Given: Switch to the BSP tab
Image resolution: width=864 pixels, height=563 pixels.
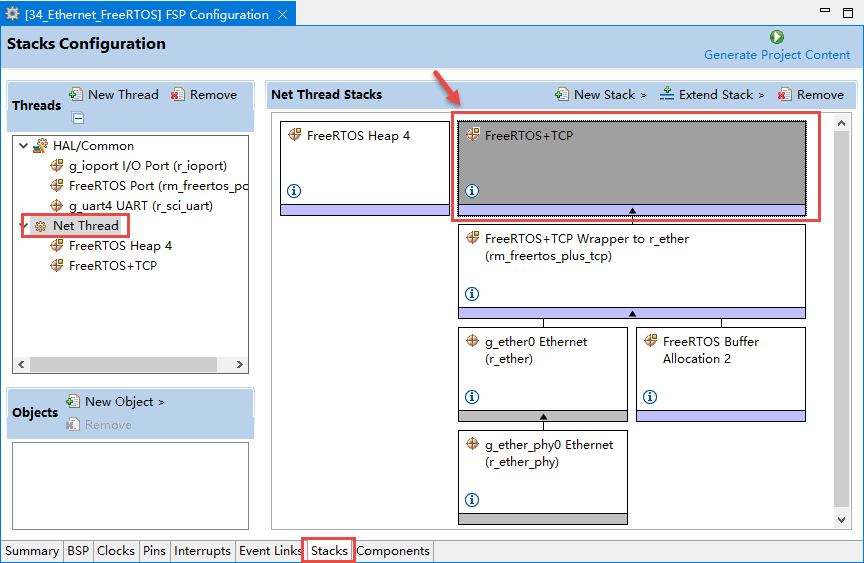Looking at the screenshot, I should tap(78, 551).
